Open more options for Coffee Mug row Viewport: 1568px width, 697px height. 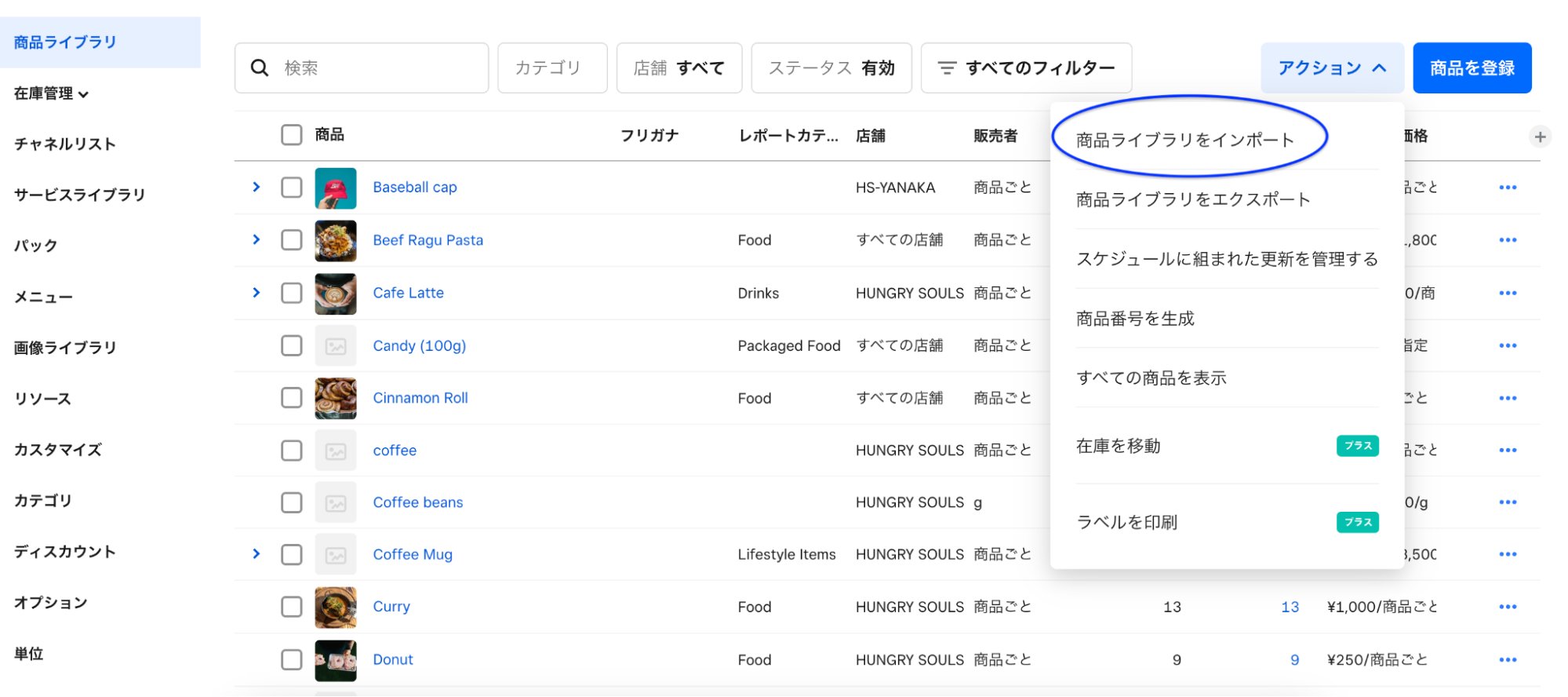pos(1508,554)
